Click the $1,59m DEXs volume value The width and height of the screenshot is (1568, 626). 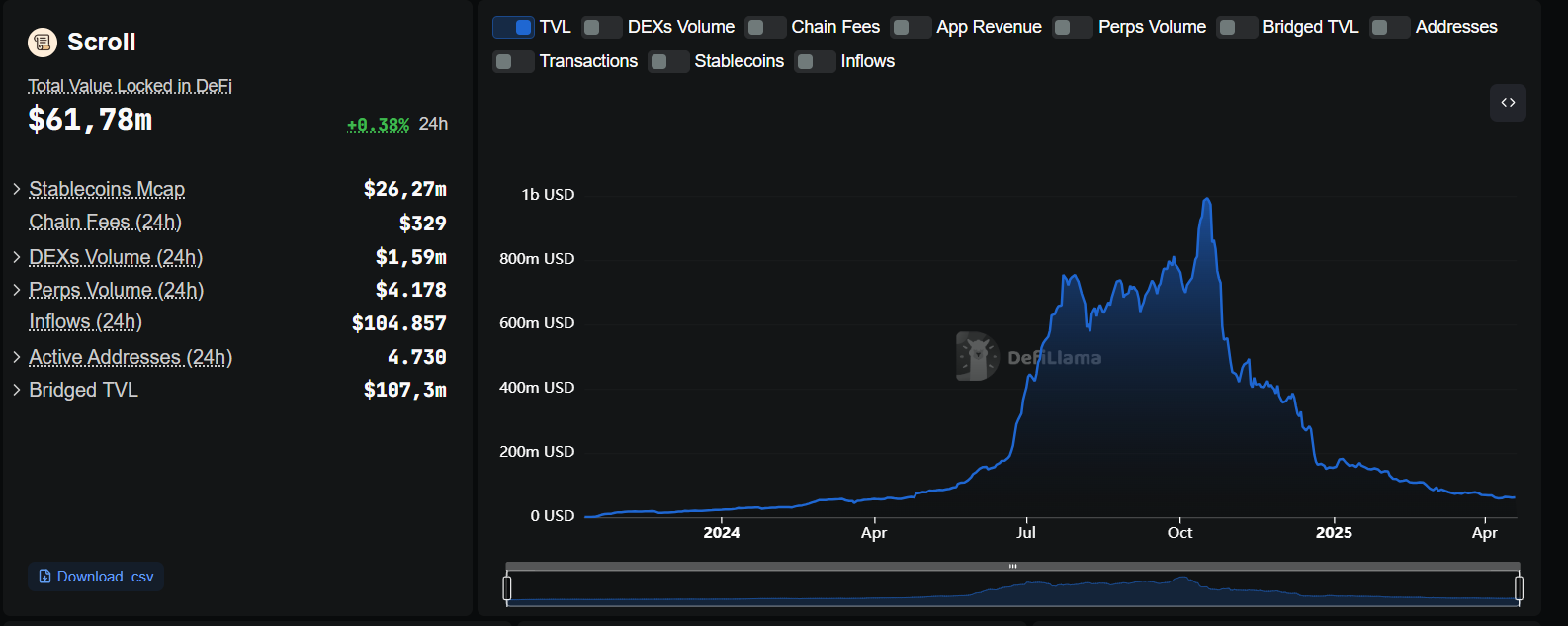tap(411, 257)
